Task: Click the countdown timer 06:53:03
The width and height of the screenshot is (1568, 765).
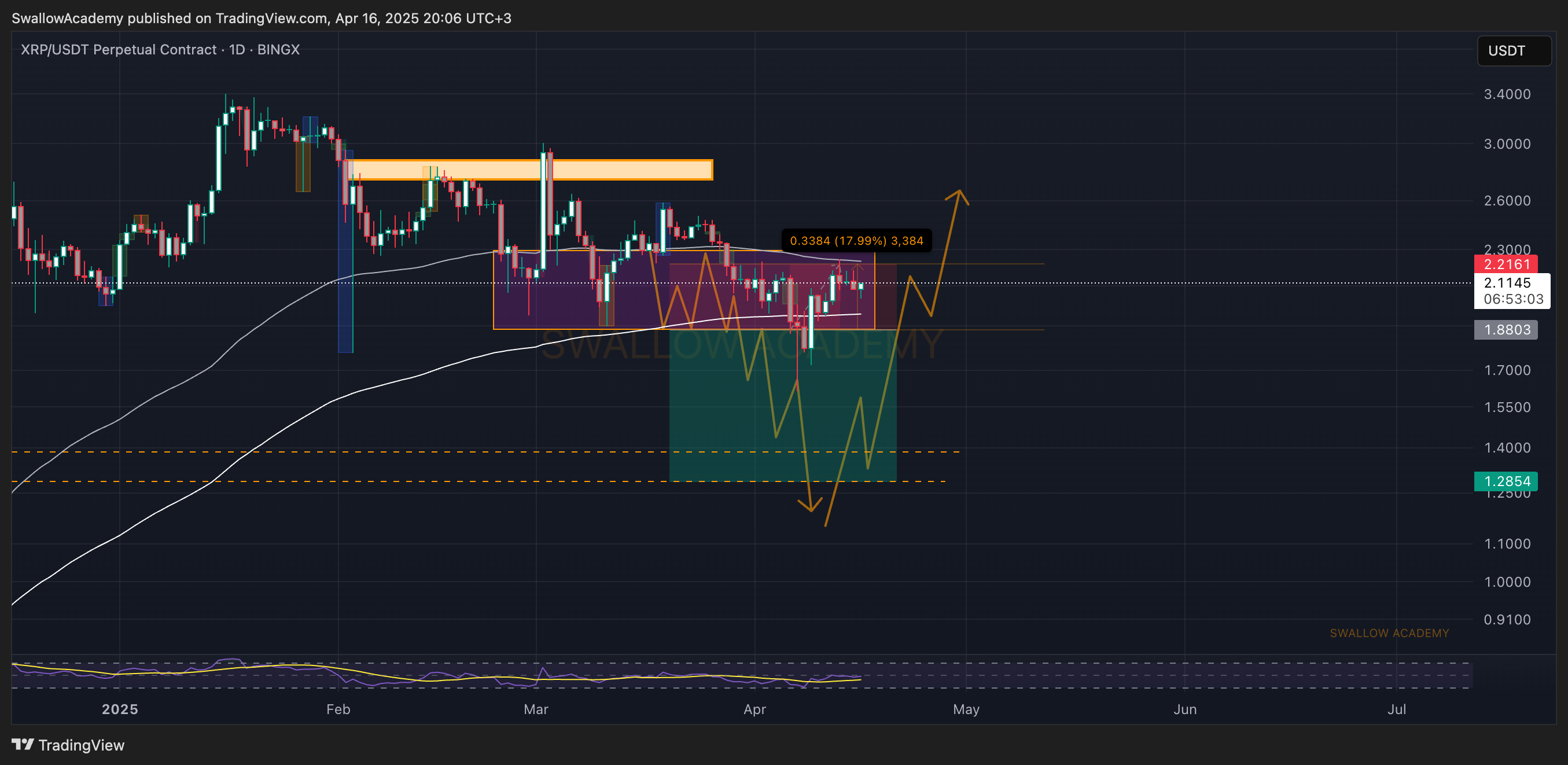Action: (1513, 299)
